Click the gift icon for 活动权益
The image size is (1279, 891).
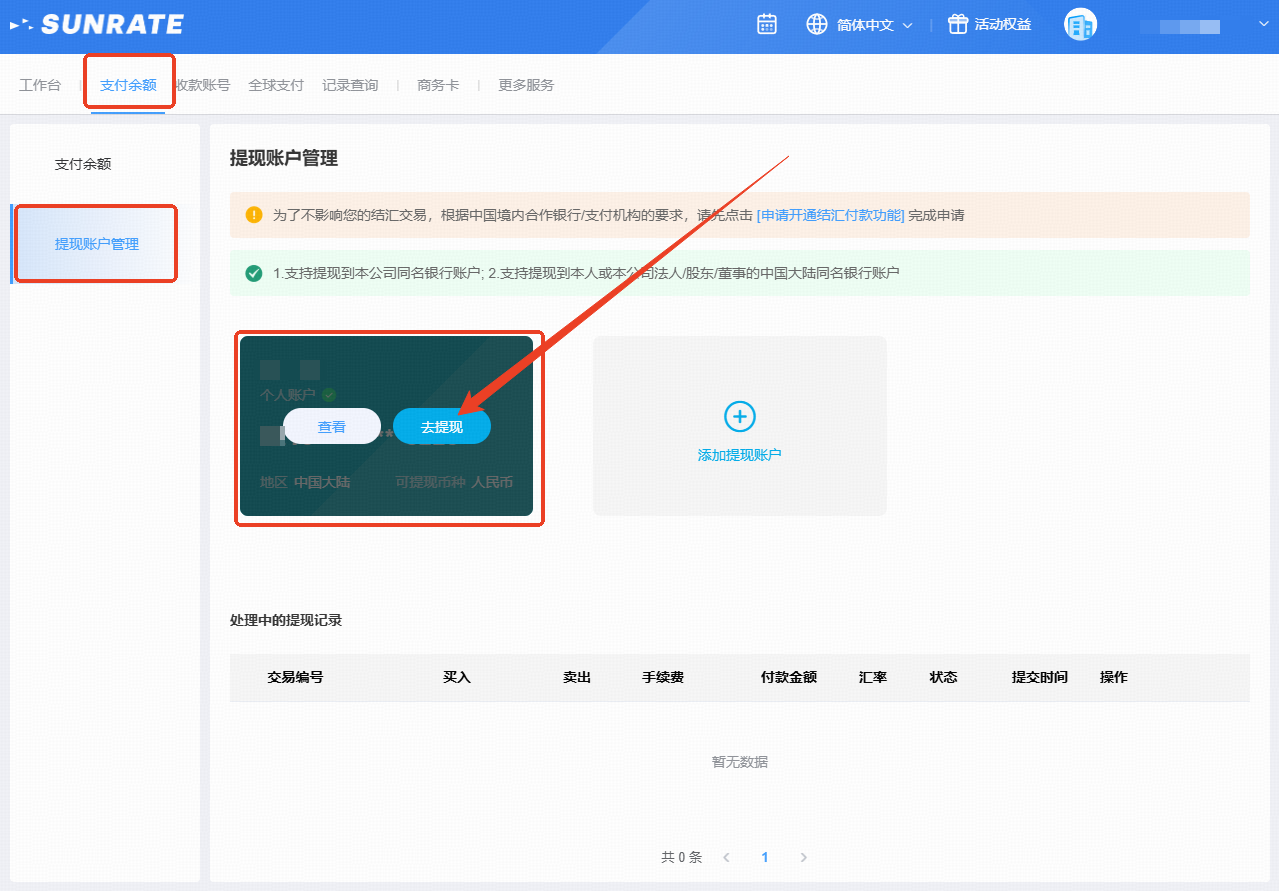tap(958, 25)
